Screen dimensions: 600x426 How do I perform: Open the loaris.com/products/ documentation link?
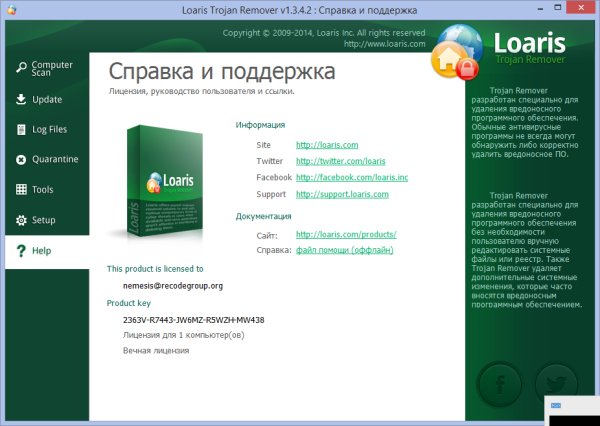346,234
